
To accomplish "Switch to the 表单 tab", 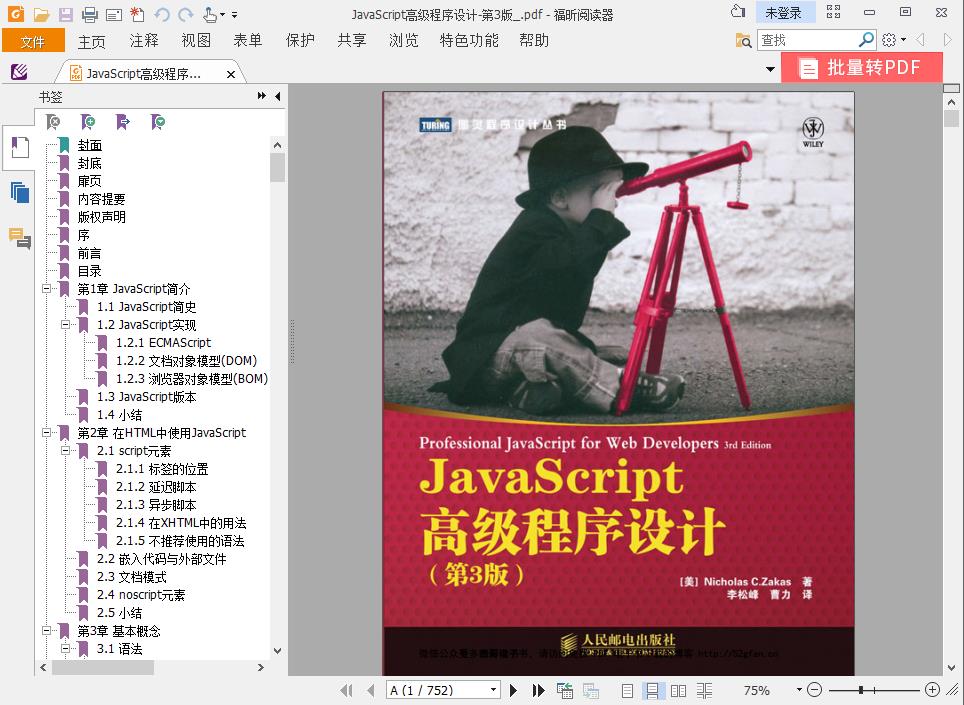I will 248,41.
